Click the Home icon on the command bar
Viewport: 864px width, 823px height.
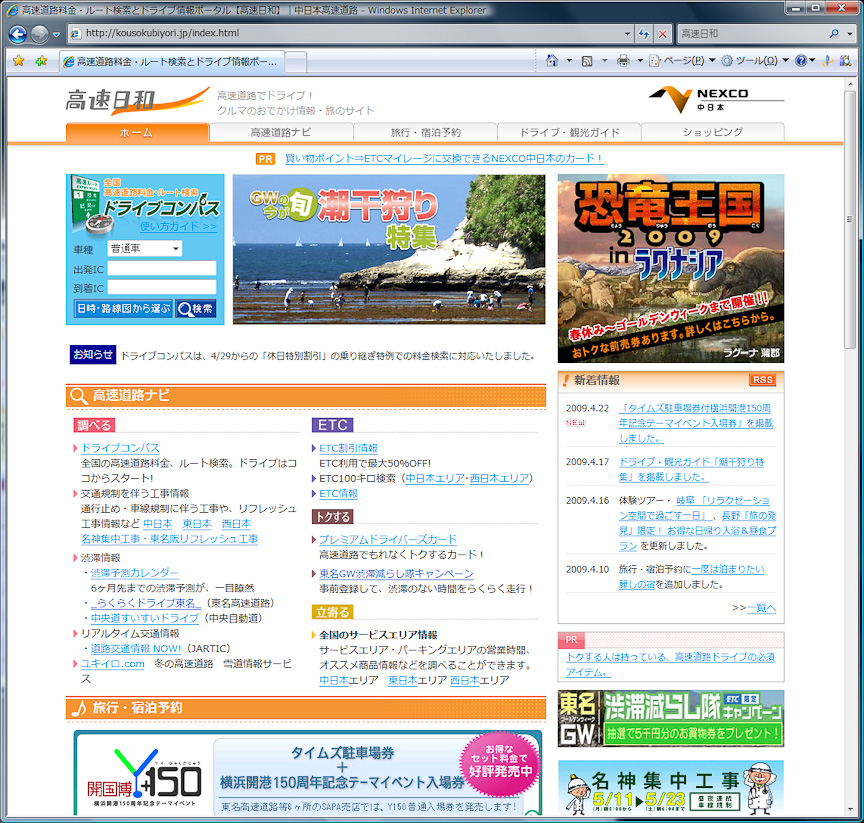click(553, 61)
